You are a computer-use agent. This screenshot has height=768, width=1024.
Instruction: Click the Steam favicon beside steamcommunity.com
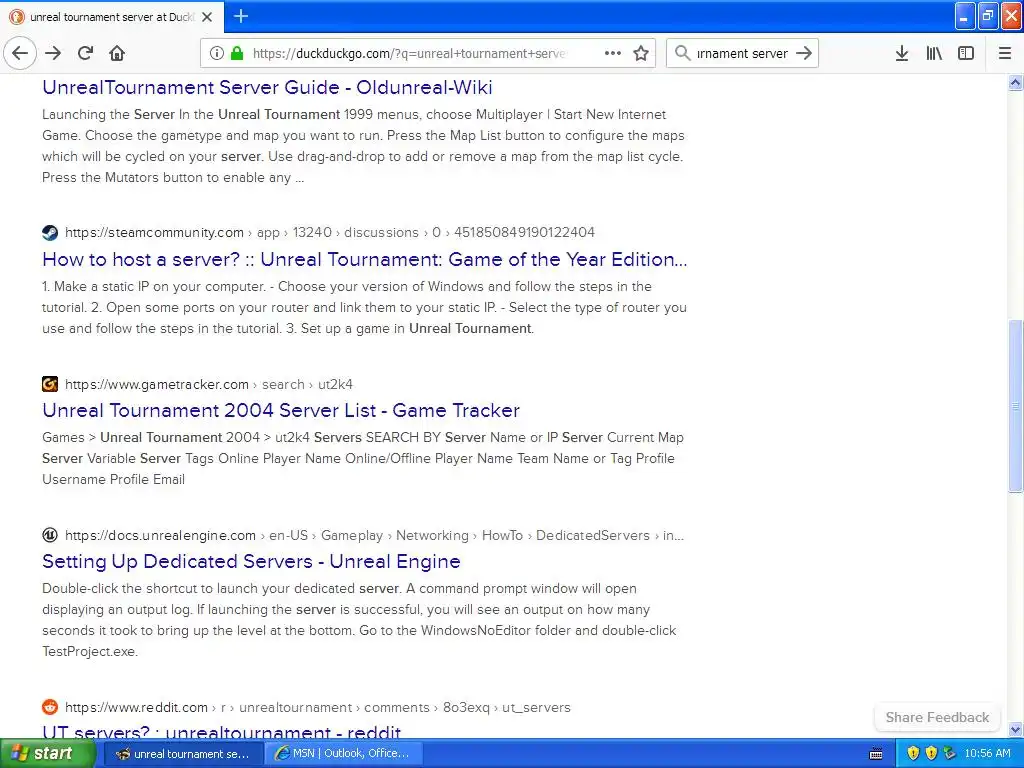tap(50, 232)
